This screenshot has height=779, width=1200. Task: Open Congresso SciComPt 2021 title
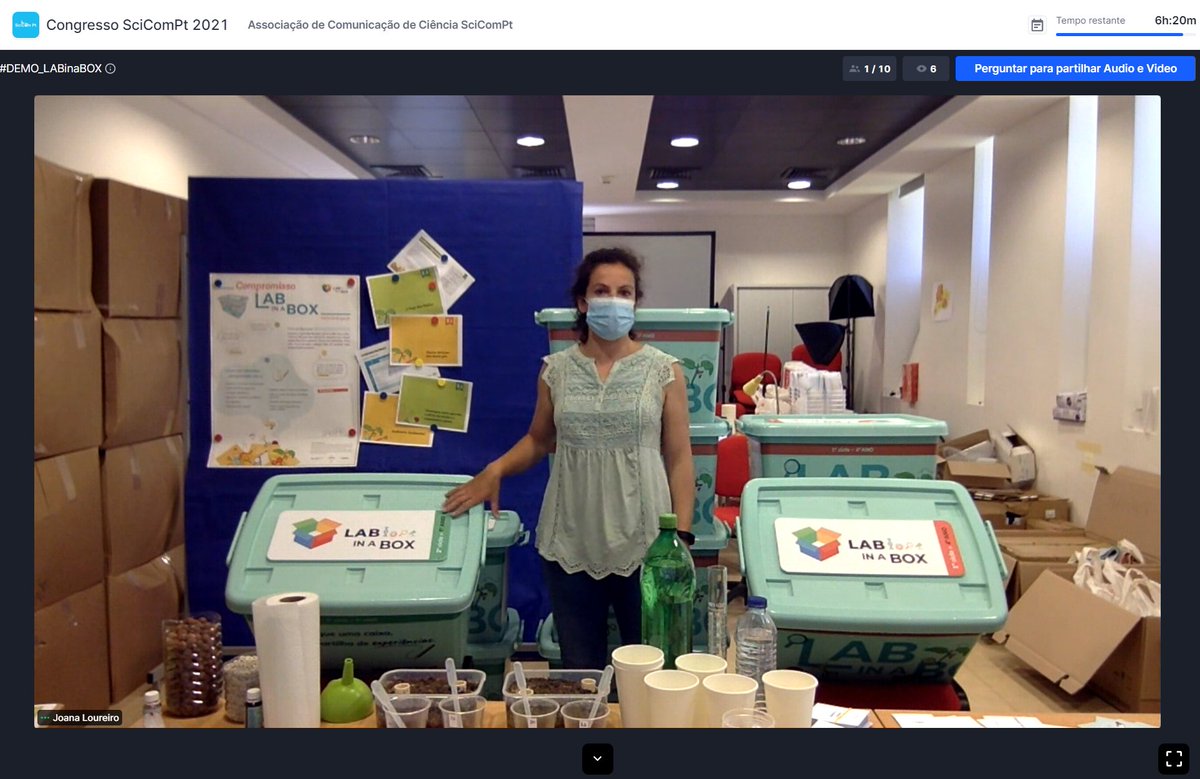point(137,24)
